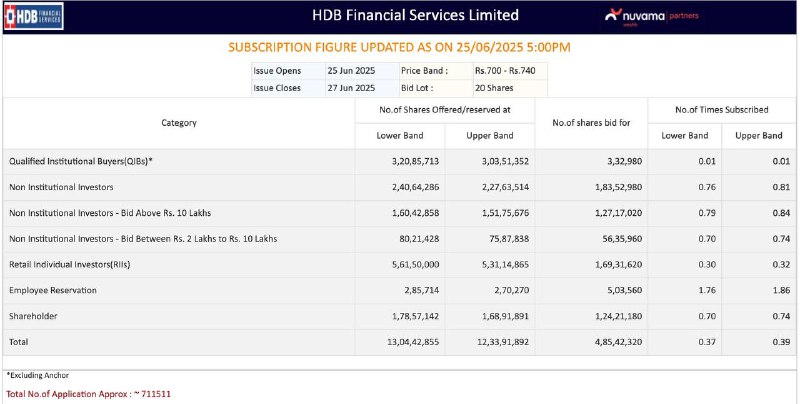Screen dimensions: 800x404
Task: Select the subscription figure updated heading
Action: (x=399, y=47)
